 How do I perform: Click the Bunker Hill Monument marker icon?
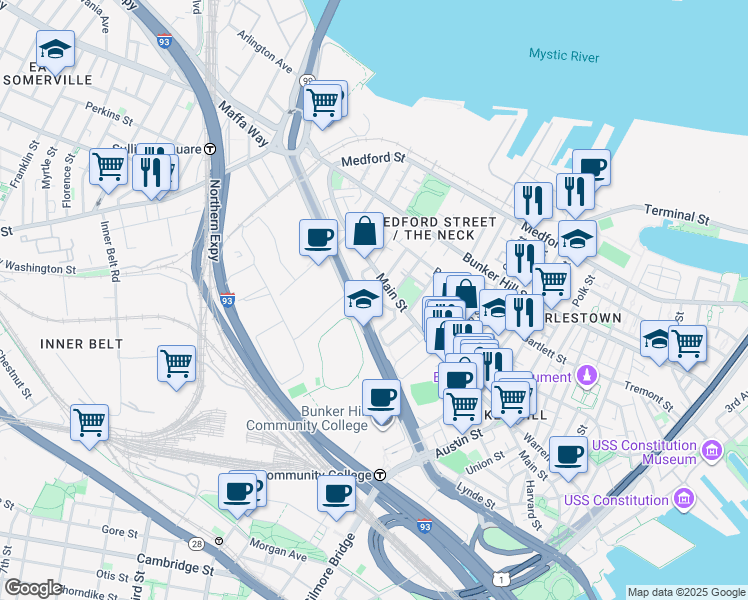point(587,375)
